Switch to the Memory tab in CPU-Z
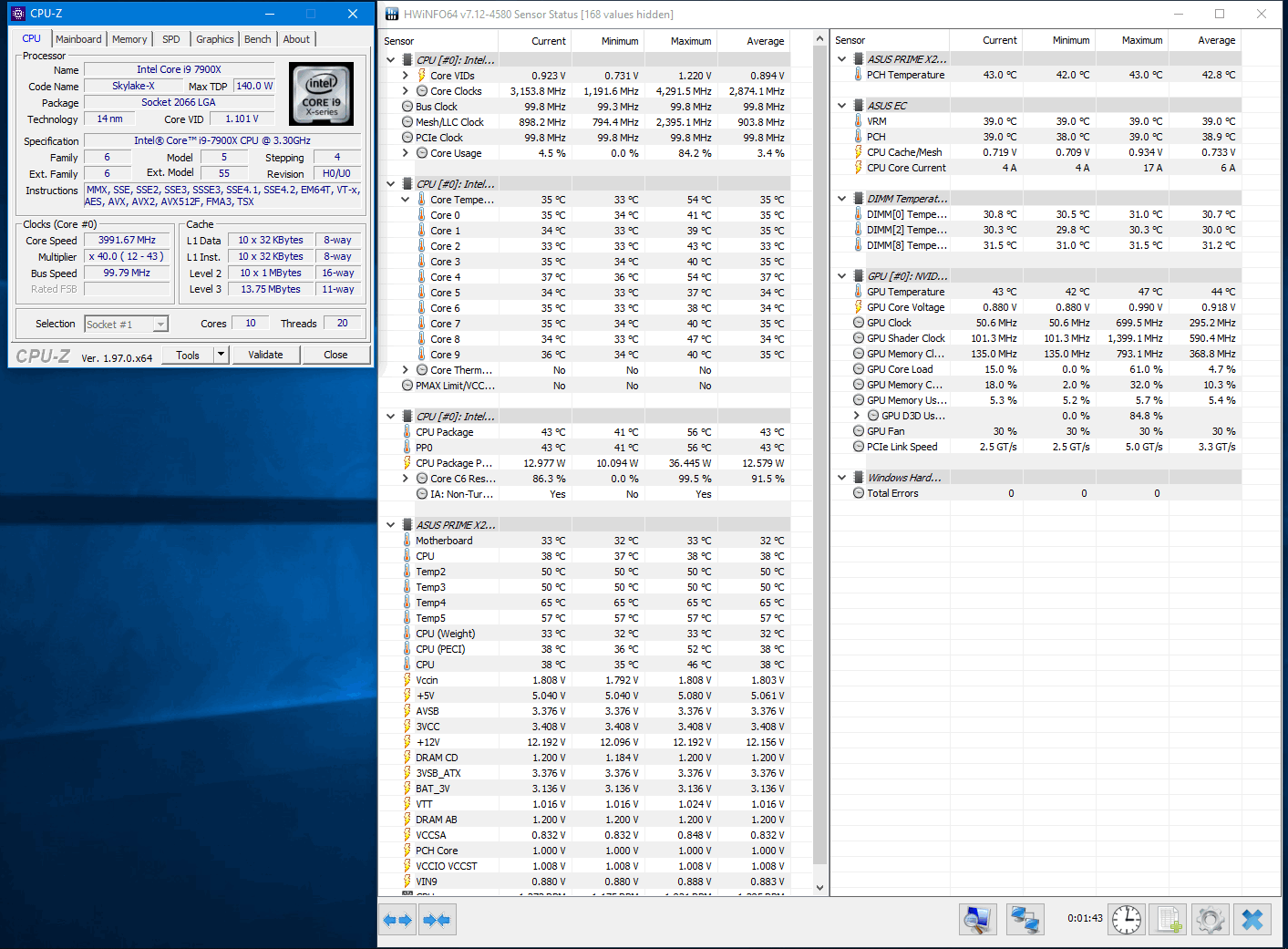 point(129,39)
